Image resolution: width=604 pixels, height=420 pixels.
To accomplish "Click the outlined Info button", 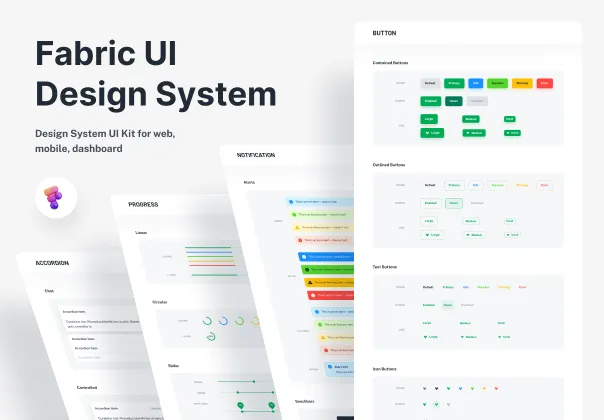I will [x=476, y=185].
